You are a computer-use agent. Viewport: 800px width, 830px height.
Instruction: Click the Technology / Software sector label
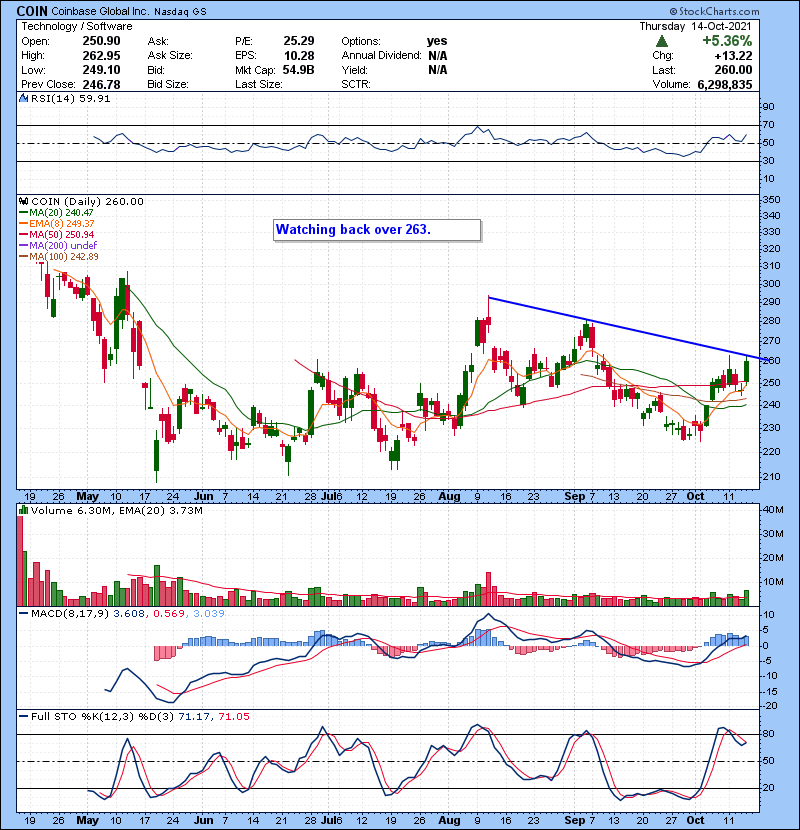(x=77, y=26)
